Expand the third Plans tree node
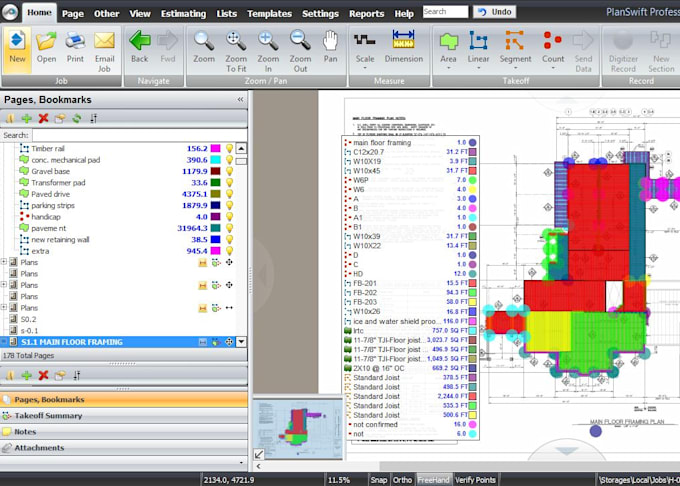The image size is (680, 486). pos(4,285)
